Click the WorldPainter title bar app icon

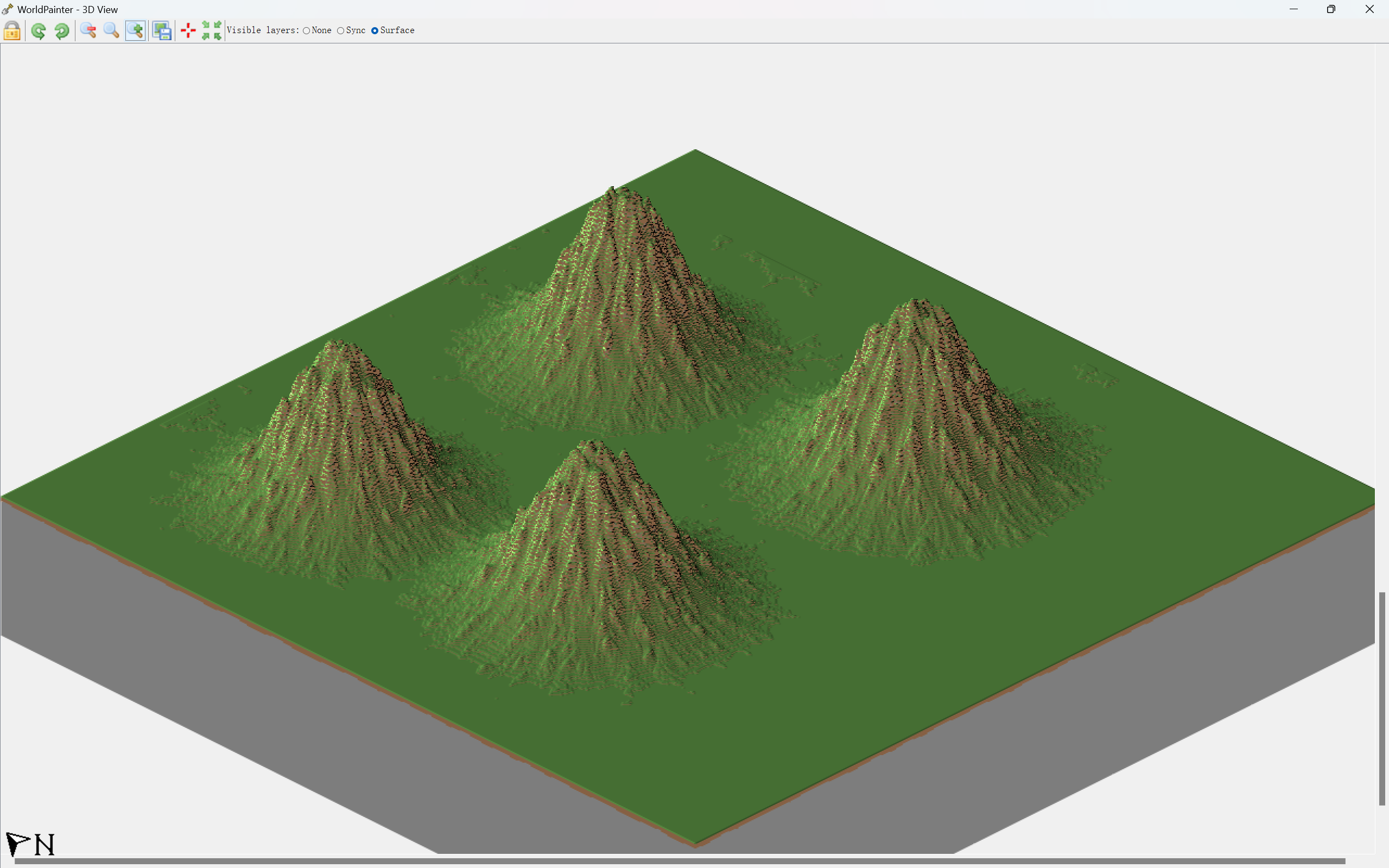coord(8,9)
